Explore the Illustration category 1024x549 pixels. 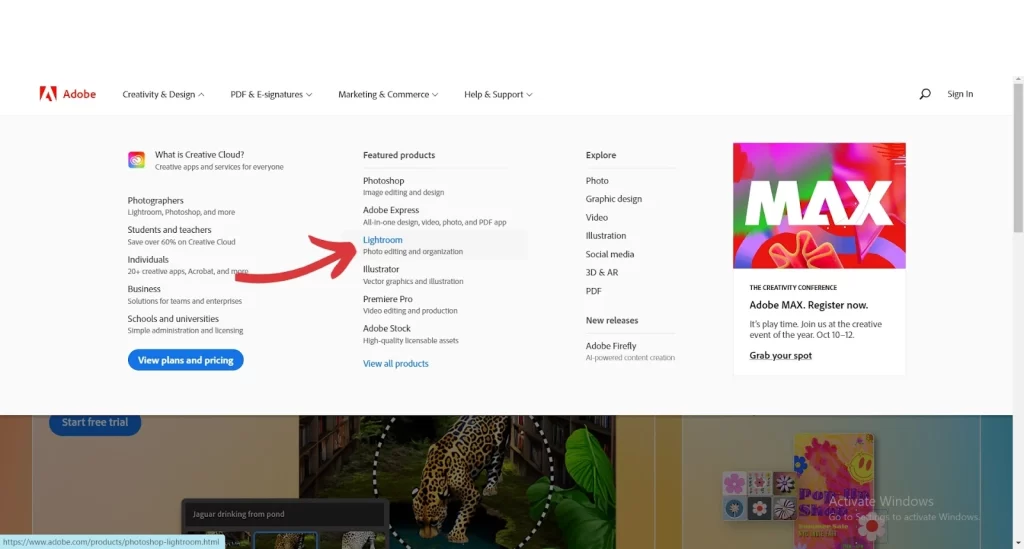606,236
